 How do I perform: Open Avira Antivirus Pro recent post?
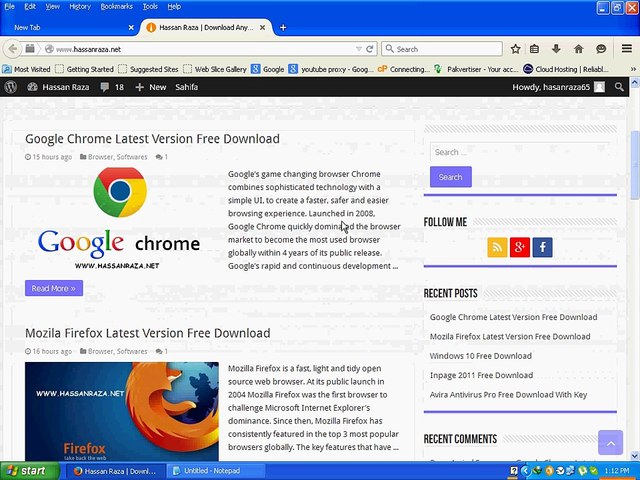coord(508,395)
